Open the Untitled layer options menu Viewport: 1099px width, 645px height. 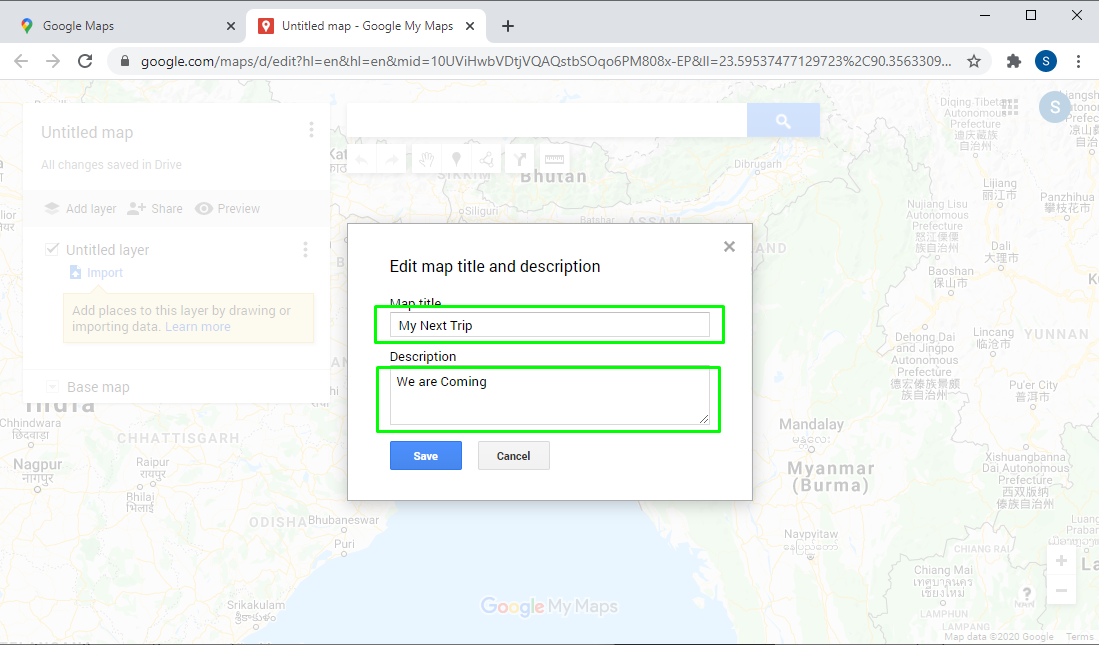click(306, 250)
